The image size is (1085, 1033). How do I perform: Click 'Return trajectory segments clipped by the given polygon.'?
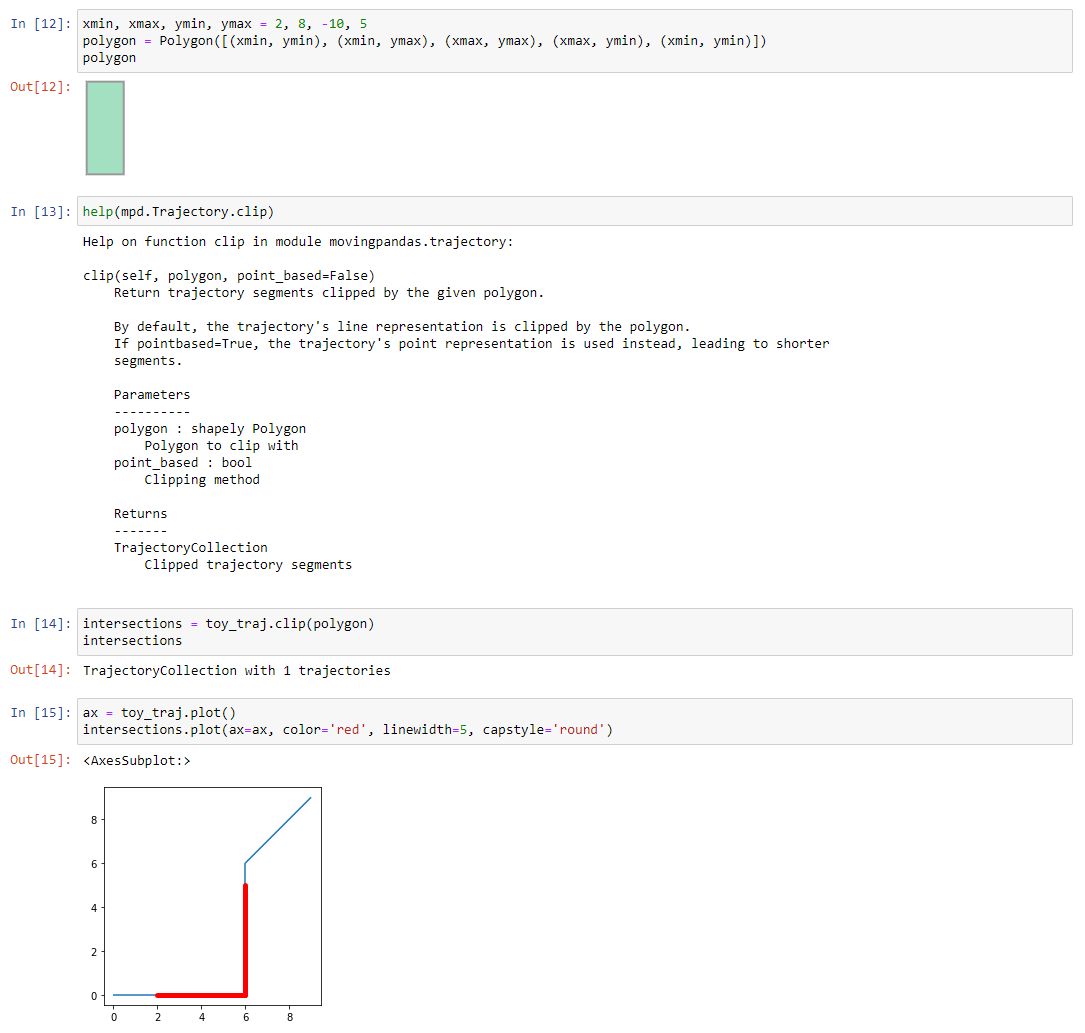click(x=329, y=293)
